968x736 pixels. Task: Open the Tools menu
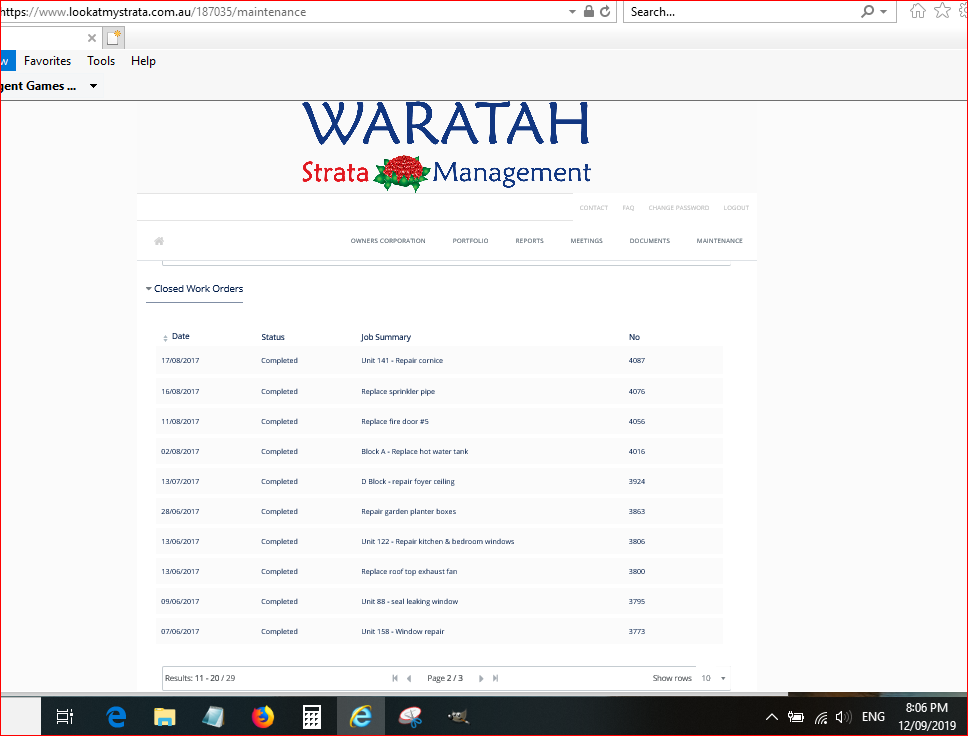click(101, 61)
